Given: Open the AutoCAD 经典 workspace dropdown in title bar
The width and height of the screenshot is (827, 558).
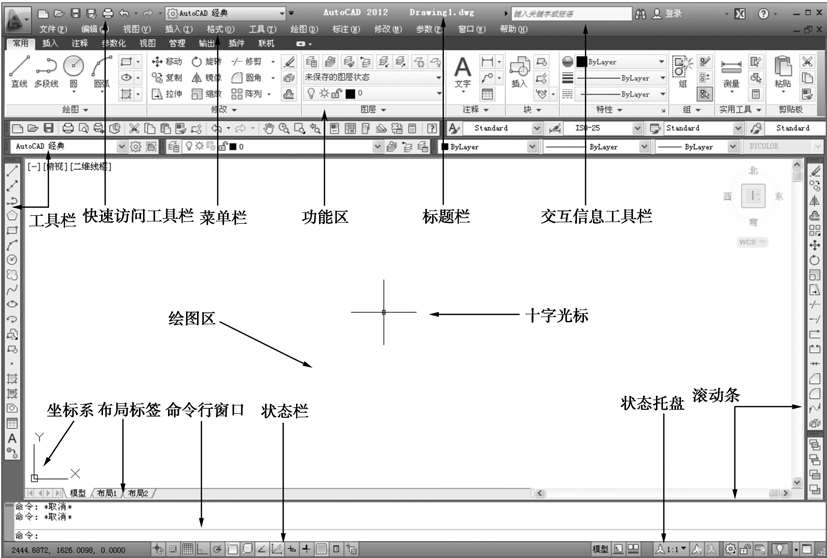Looking at the screenshot, I should click(x=225, y=13).
